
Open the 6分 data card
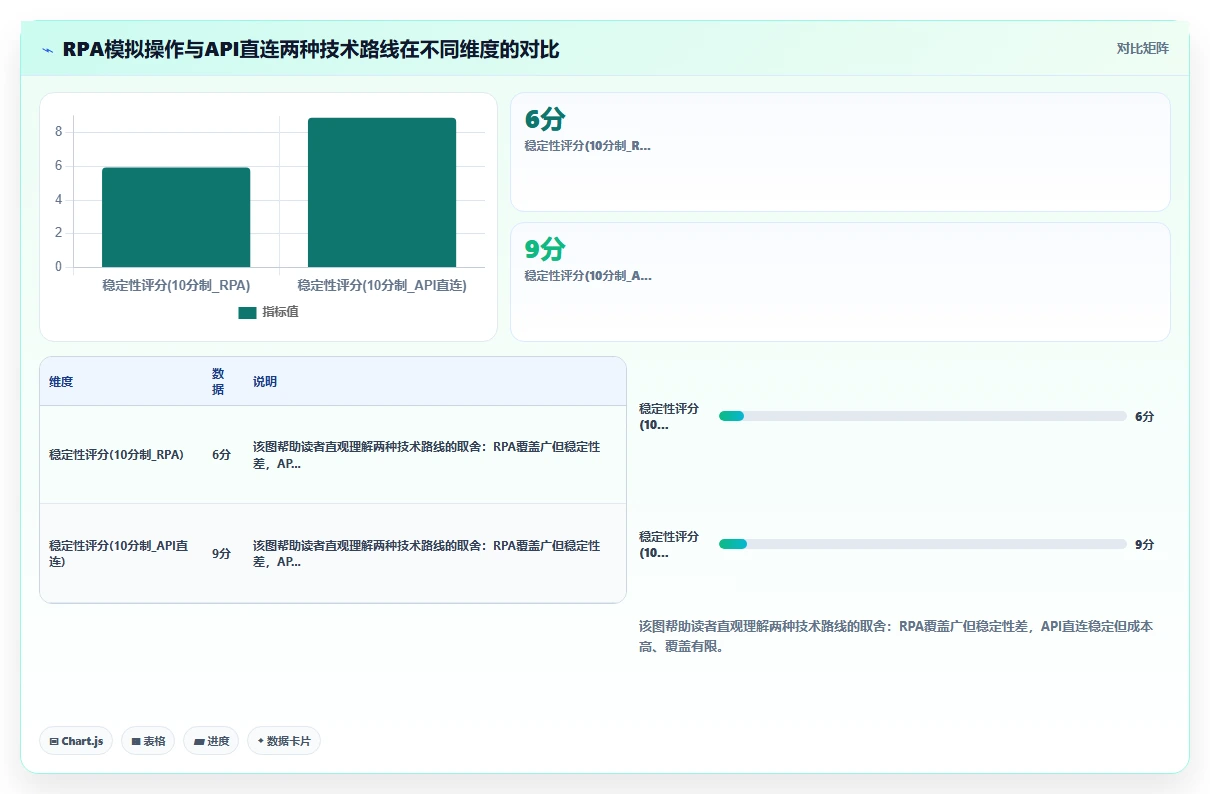(840, 152)
